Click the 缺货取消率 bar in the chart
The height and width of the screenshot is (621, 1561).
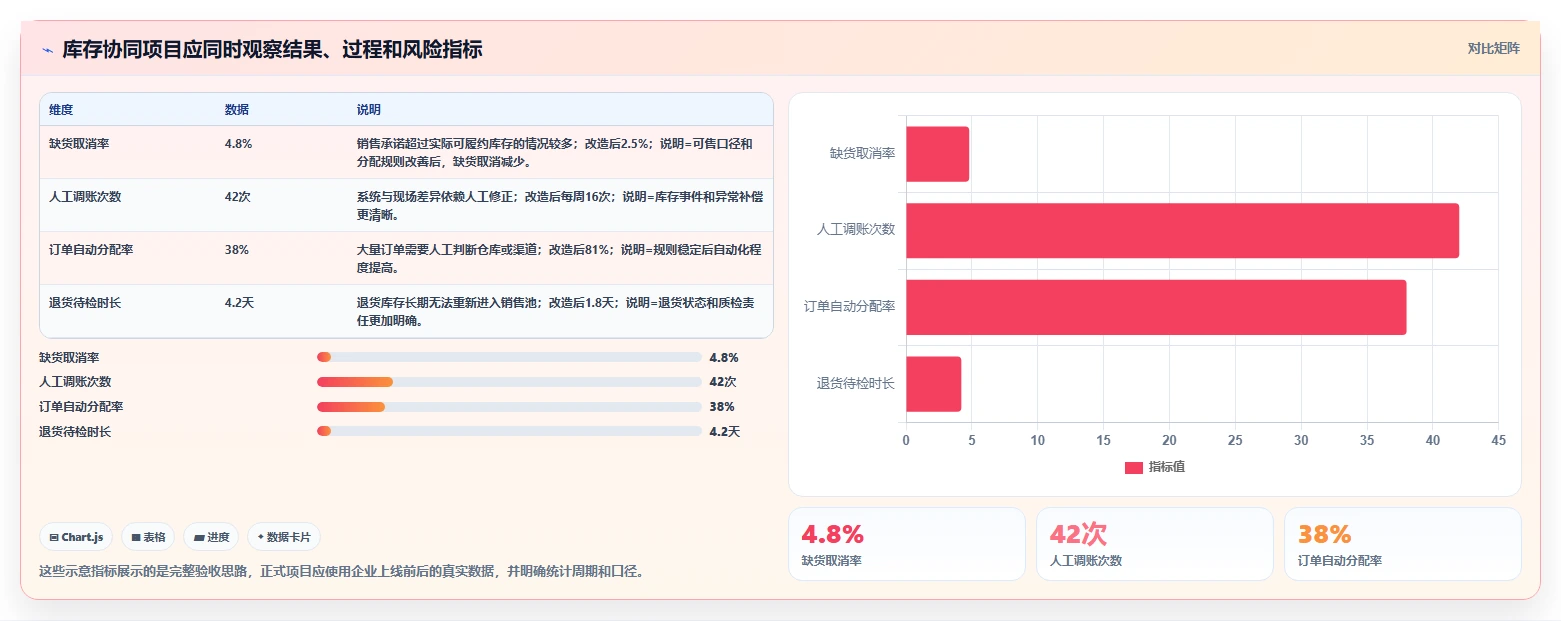938,154
